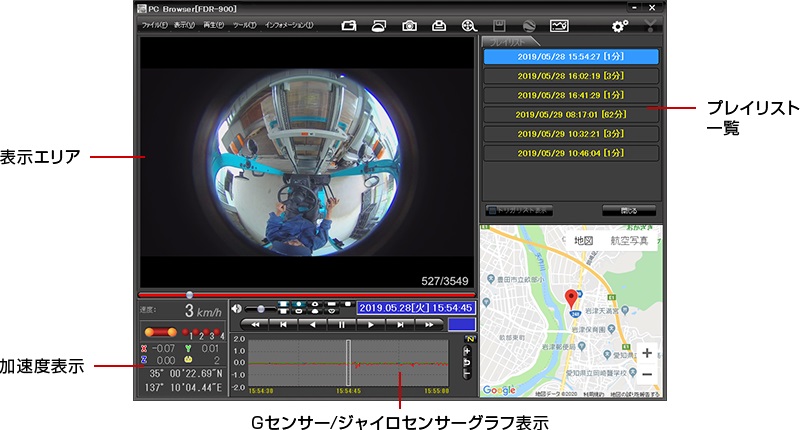Click the magnifier zoom icon in toolbar
Viewport: 800px width, 430px height.
click(468, 25)
